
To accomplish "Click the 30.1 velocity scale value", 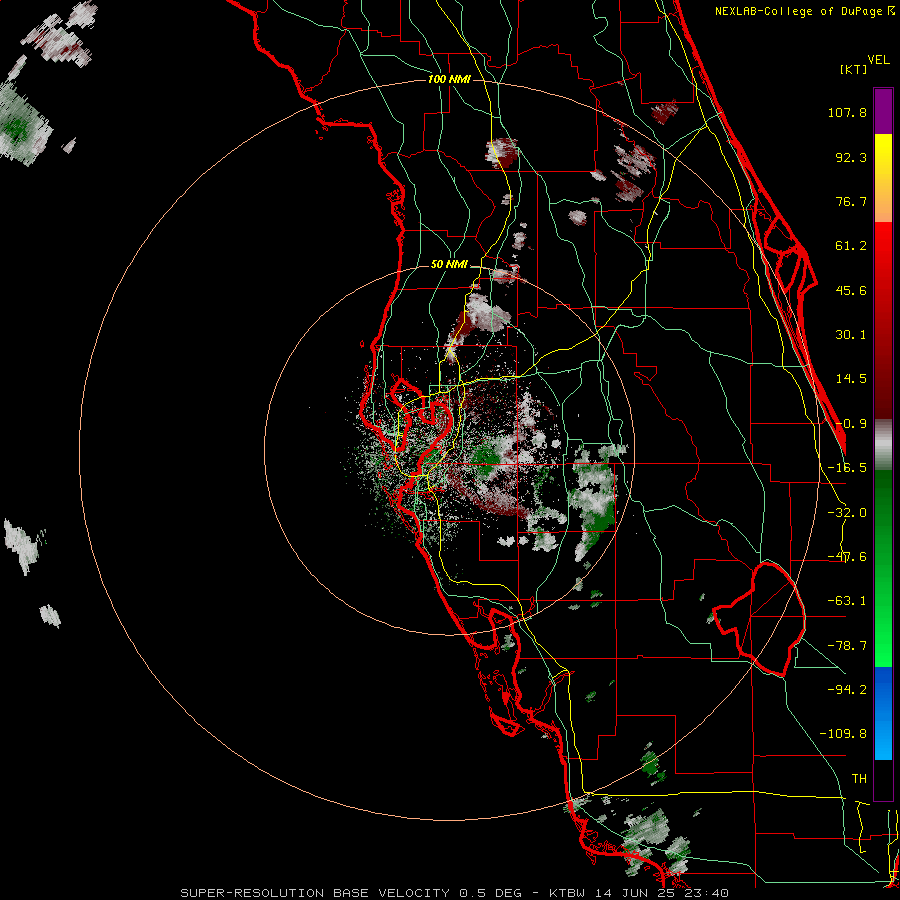I will click(x=851, y=335).
